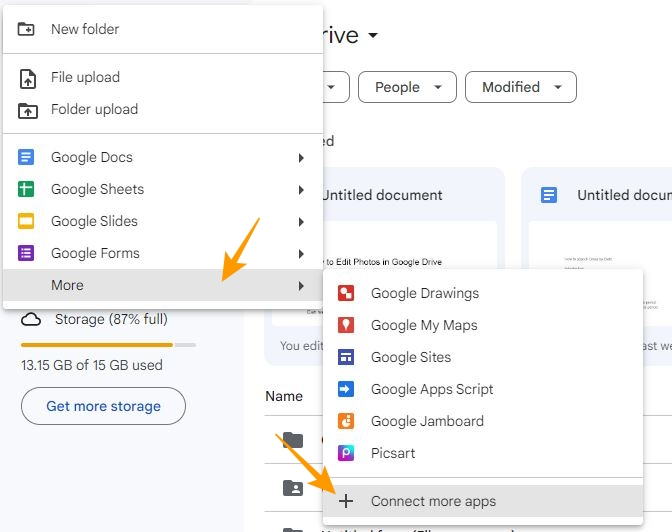The image size is (672, 532).
Task: Click the Picsart app icon
Action: pos(346,453)
